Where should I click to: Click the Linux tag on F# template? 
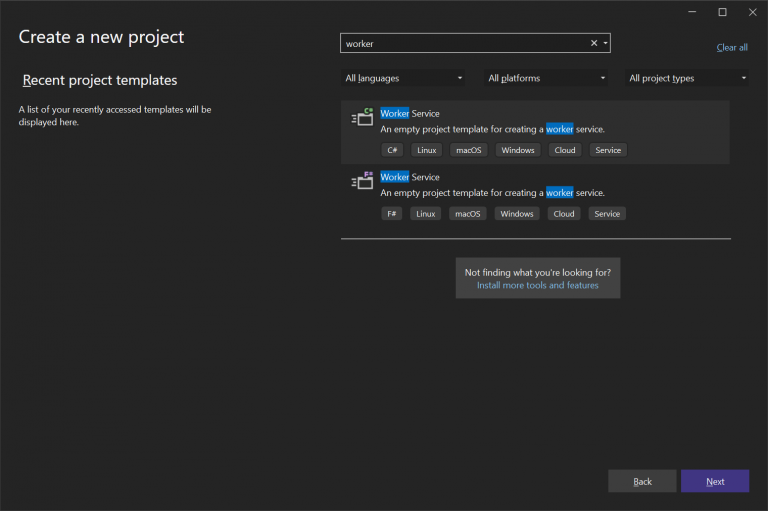pos(426,213)
